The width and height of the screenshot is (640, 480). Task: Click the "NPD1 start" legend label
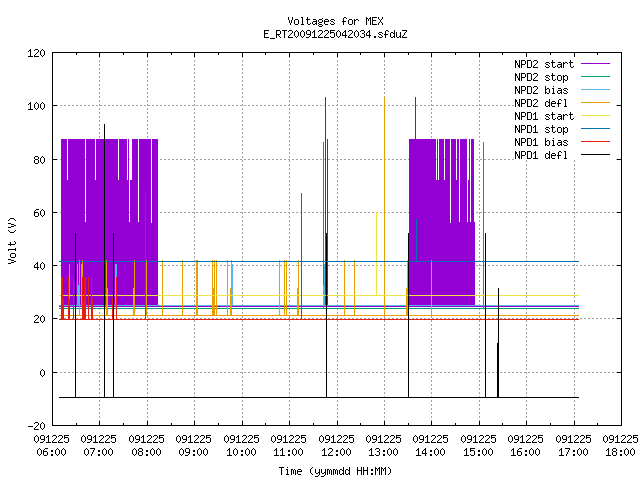(x=544, y=116)
